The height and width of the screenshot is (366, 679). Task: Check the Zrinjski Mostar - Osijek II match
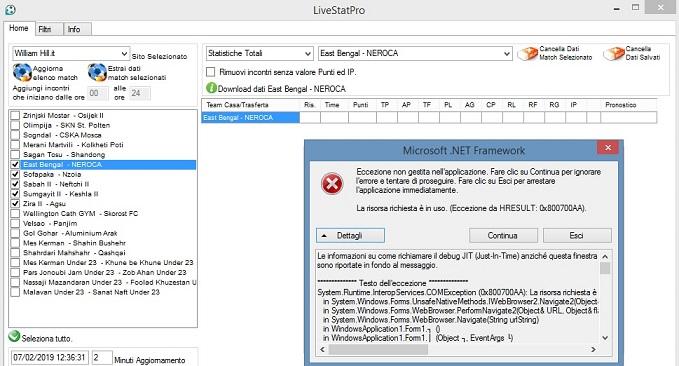[15, 115]
